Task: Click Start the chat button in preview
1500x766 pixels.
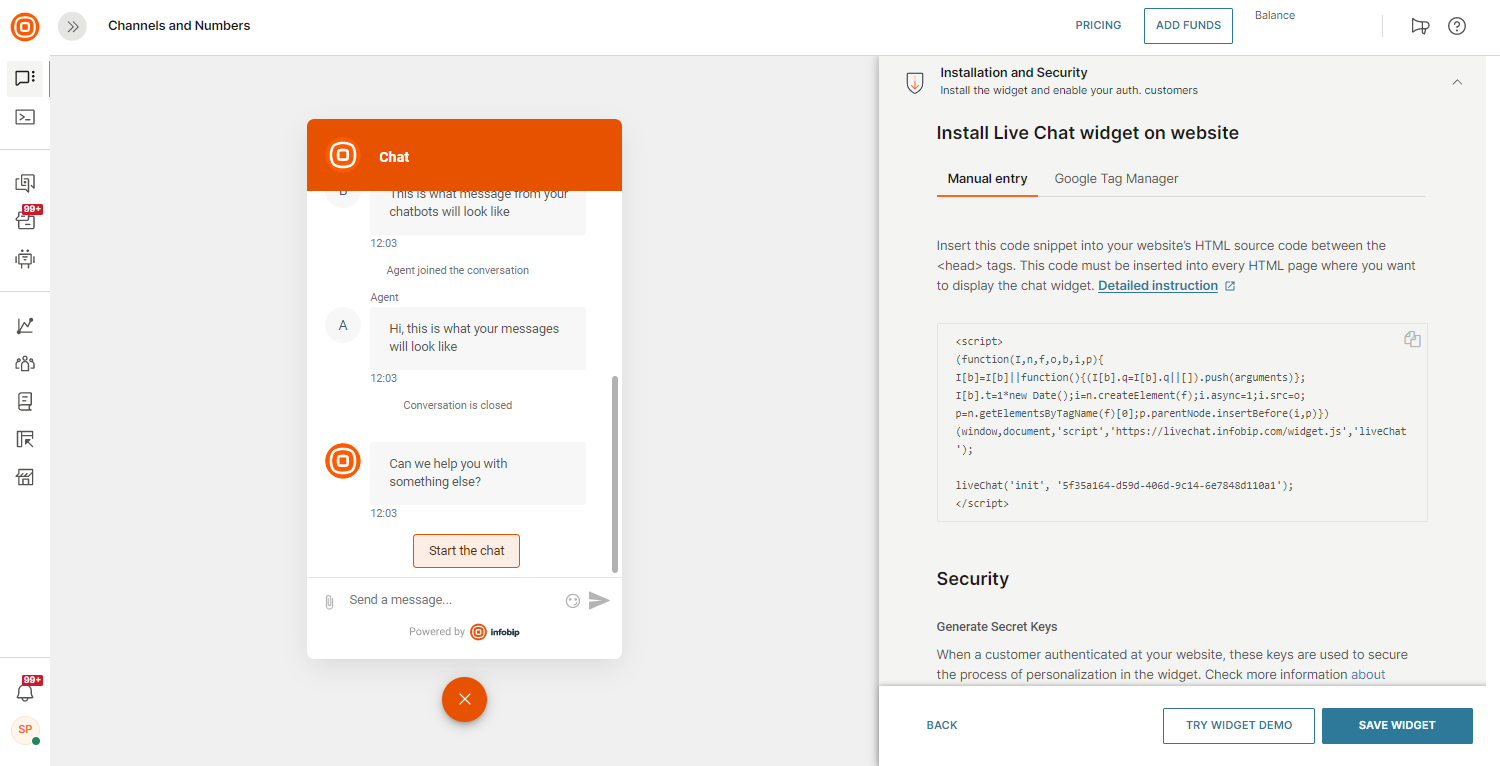Action: pyautogui.click(x=466, y=551)
